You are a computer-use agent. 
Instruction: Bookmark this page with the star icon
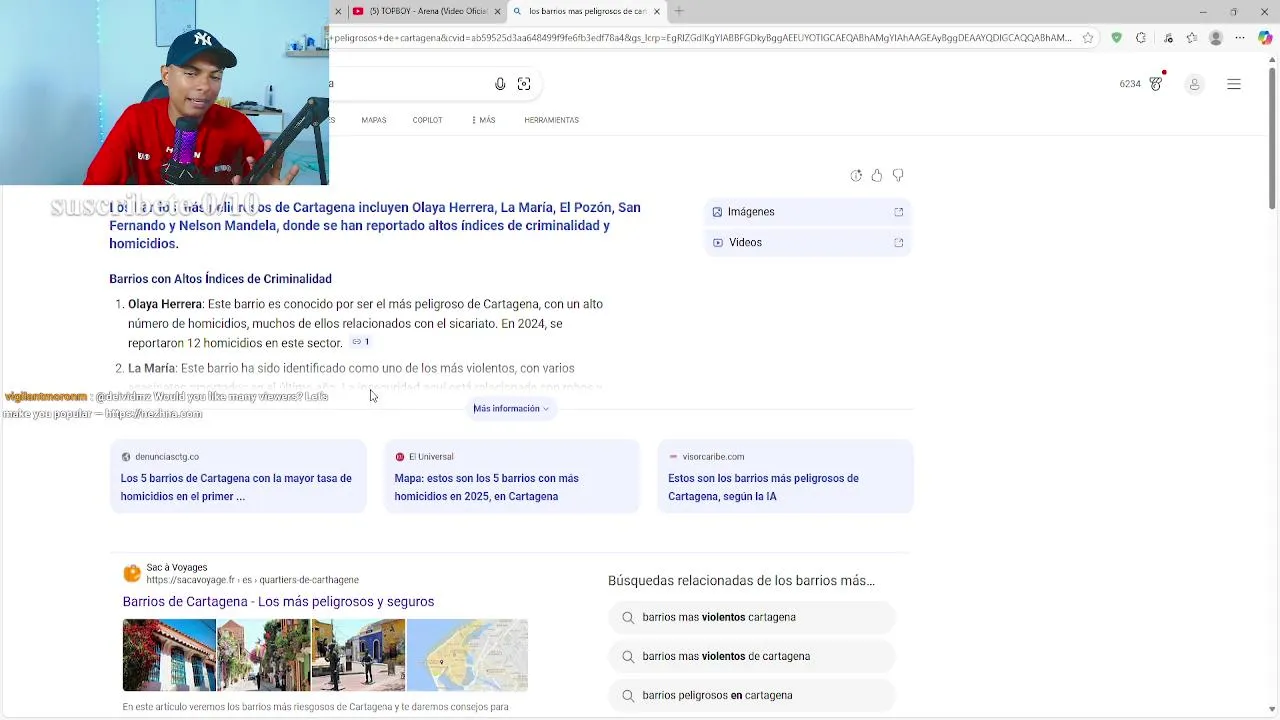coord(1088,38)
